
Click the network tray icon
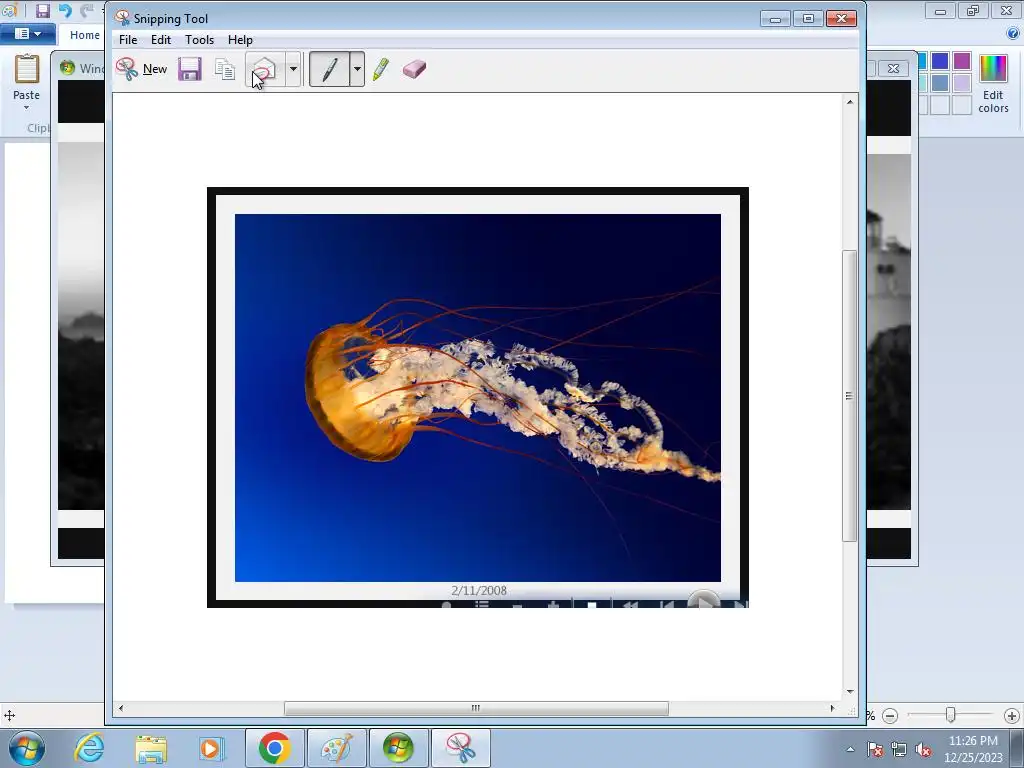pyautogui.click(x=899, y=749)
